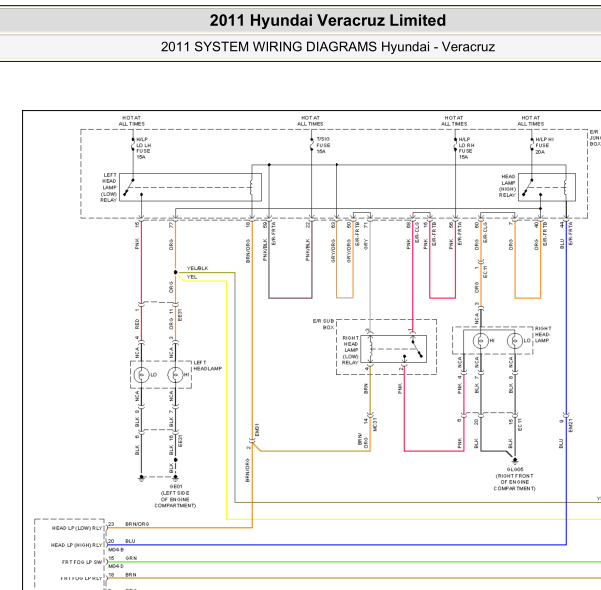This screenshot has width=601, height=590.
Task: Click the switch contact symbol inside the left head lamp low relay
Action: (x=130, y=187)
